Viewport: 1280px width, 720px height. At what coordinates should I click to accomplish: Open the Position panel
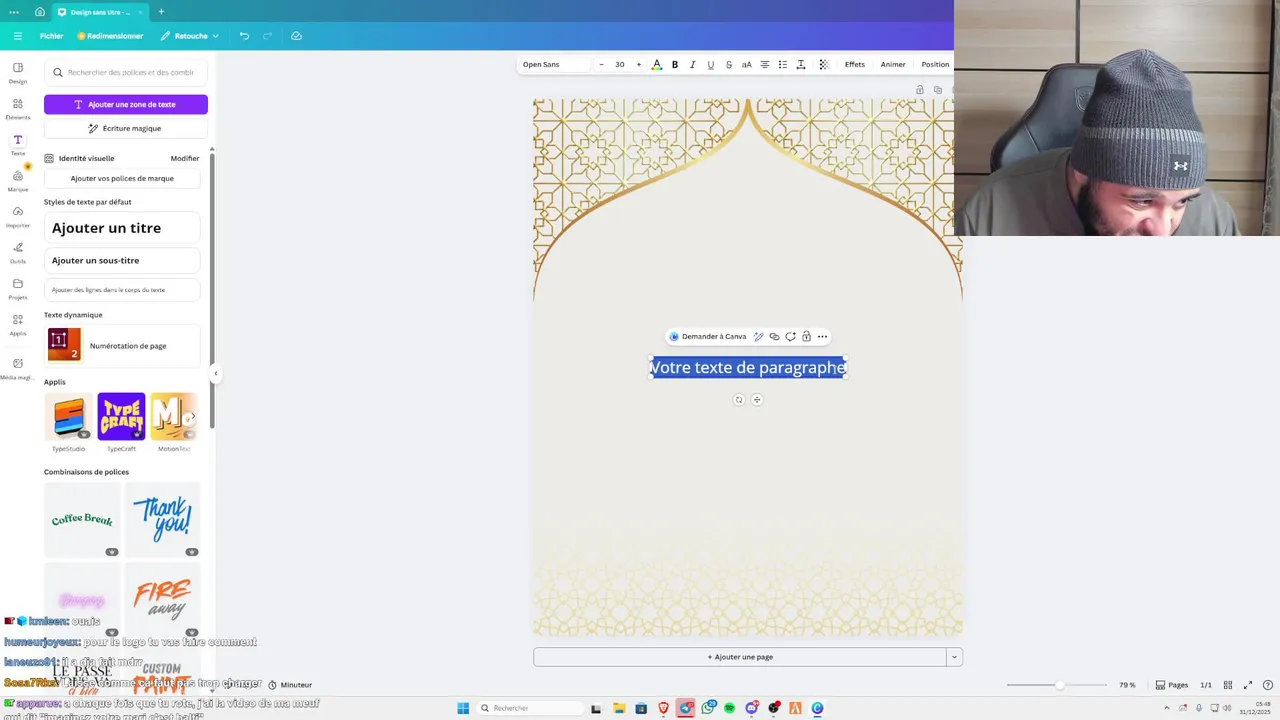pyautogui.click(x=935, y=64)
